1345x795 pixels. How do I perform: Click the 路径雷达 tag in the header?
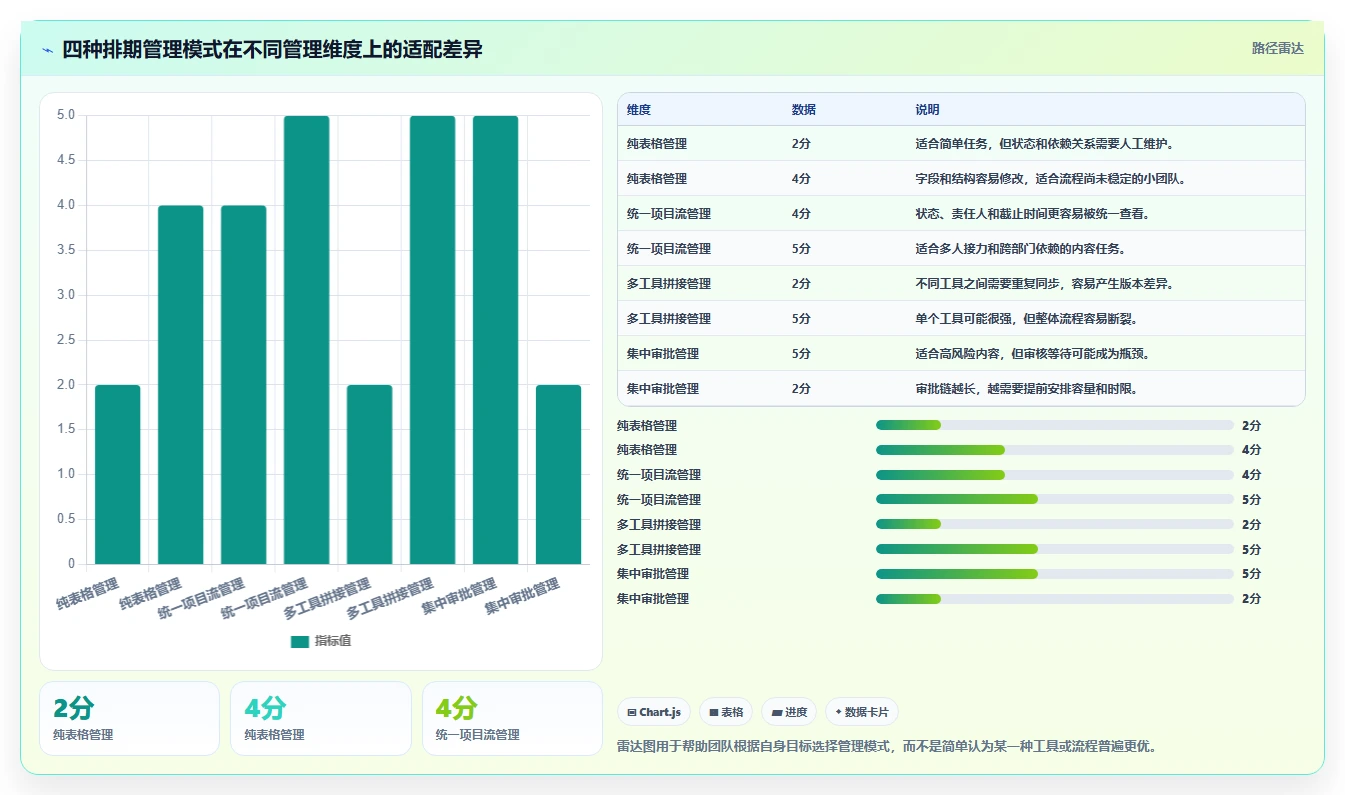[x=1277, y=48]
